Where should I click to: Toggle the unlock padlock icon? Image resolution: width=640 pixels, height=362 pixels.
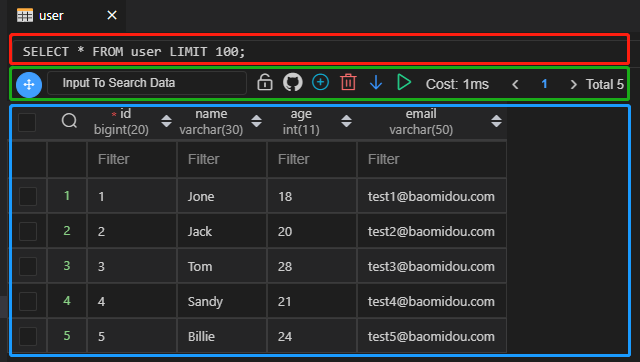click(x=265, y=82)
